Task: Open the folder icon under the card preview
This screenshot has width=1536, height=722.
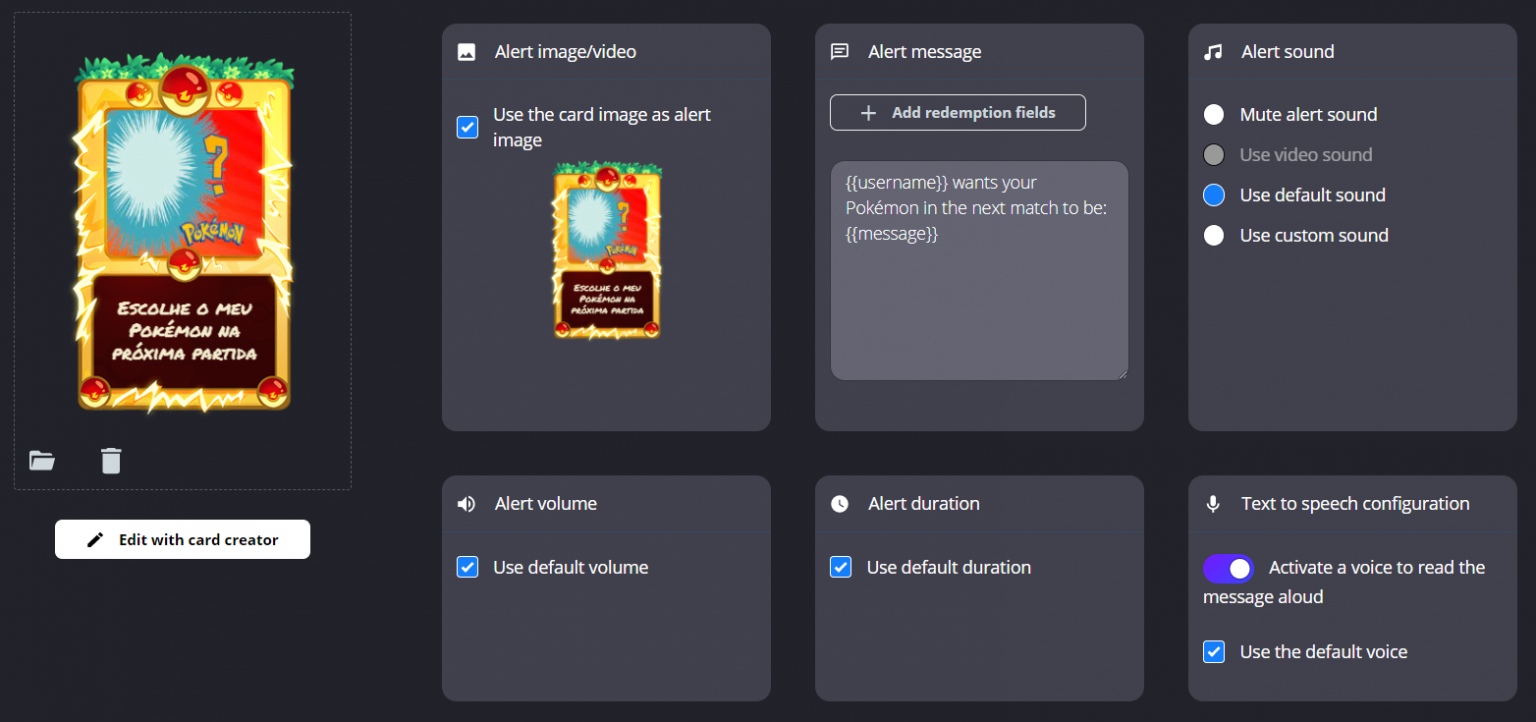Action: tap(41, 461)
